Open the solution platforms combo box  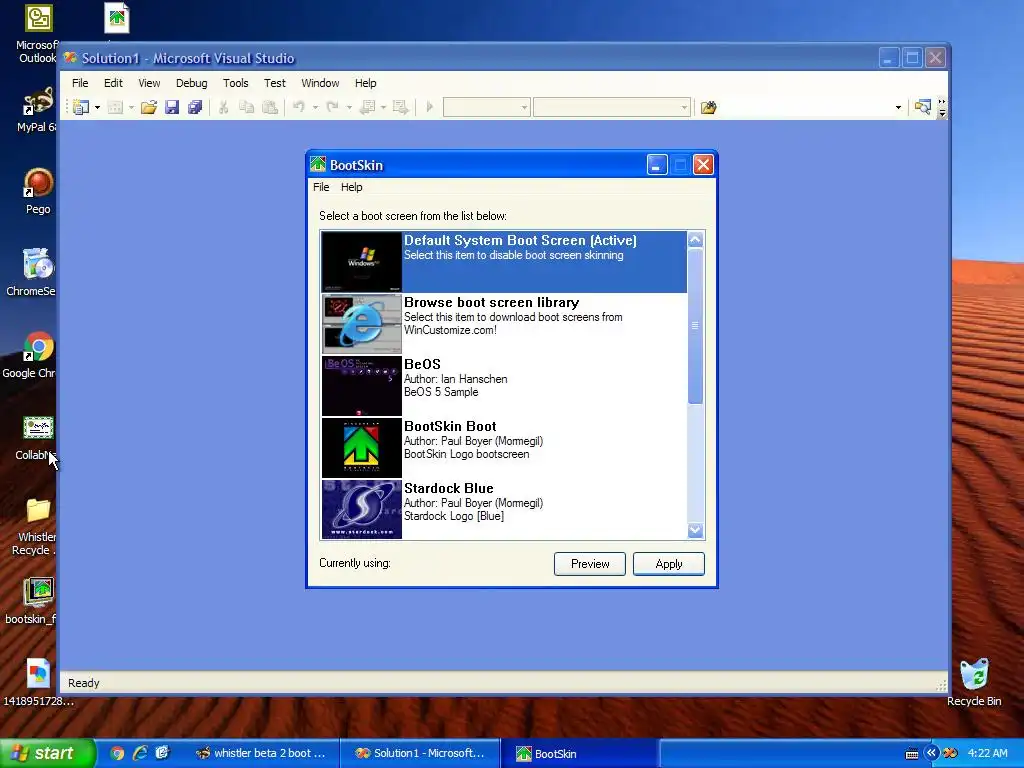coord(611,107)
